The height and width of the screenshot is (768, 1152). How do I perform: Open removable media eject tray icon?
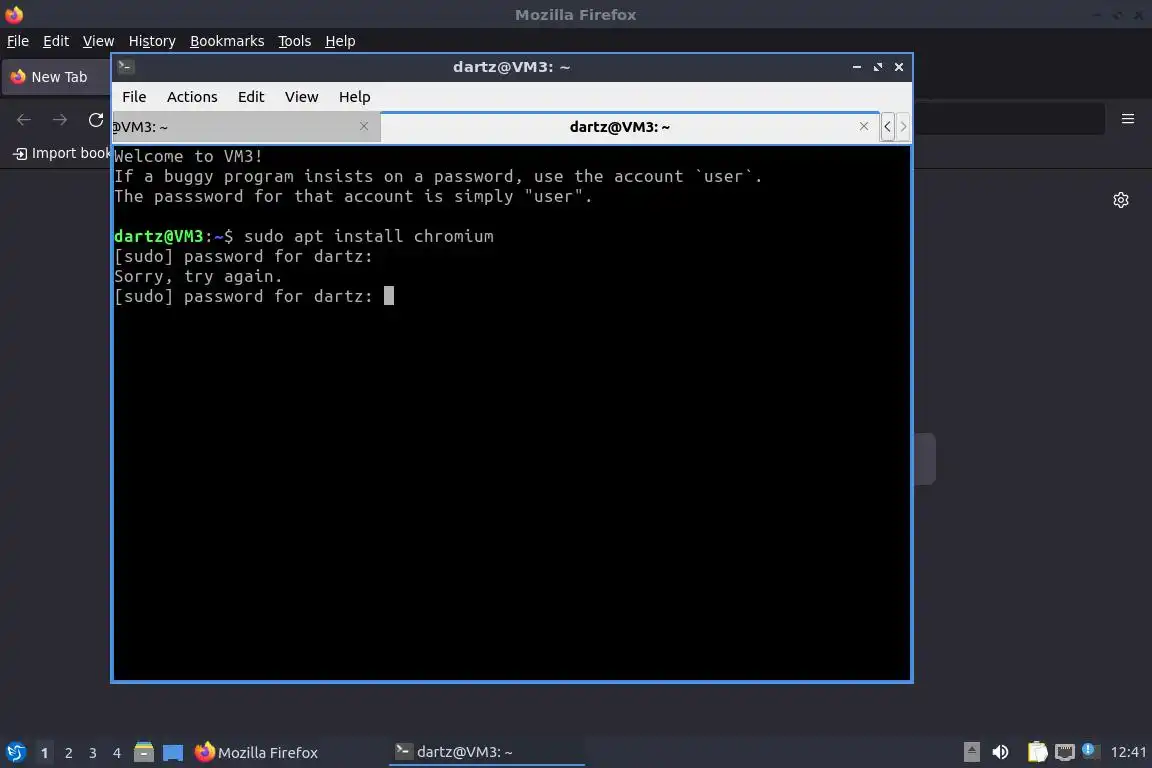pyautogui.click(x=971, y=752)
